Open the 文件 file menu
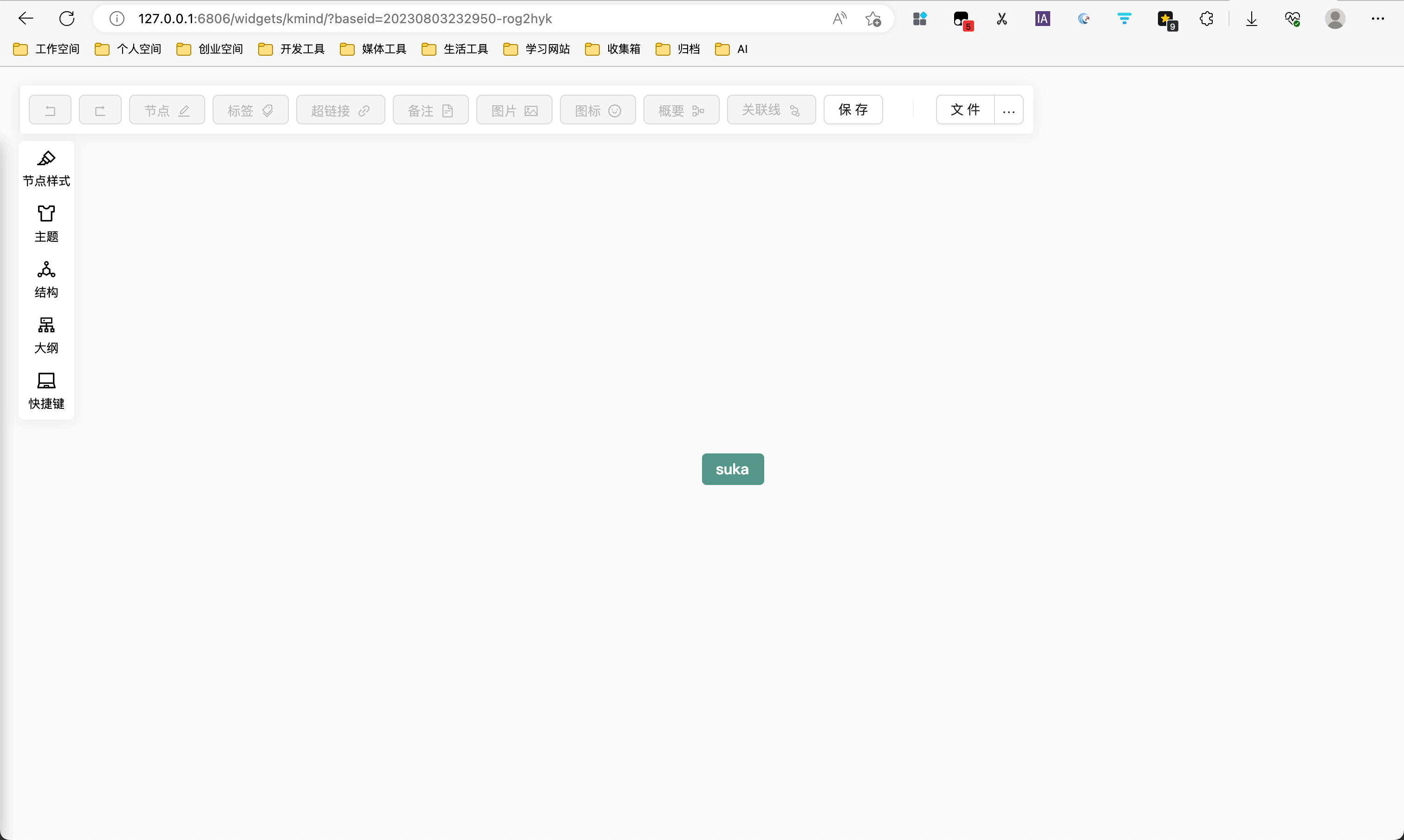This screenshot has width=1404, height=840. (964, 109)
